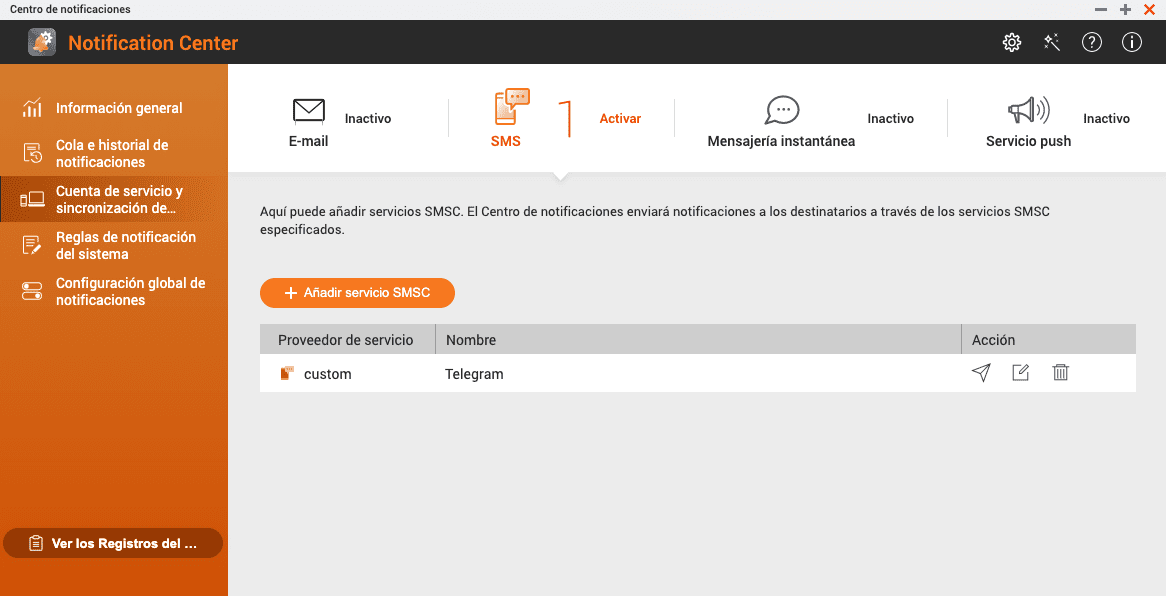Maximize the window with plus button
The width and height of the screenshot is (1166, 596).
click(1125, 10)
